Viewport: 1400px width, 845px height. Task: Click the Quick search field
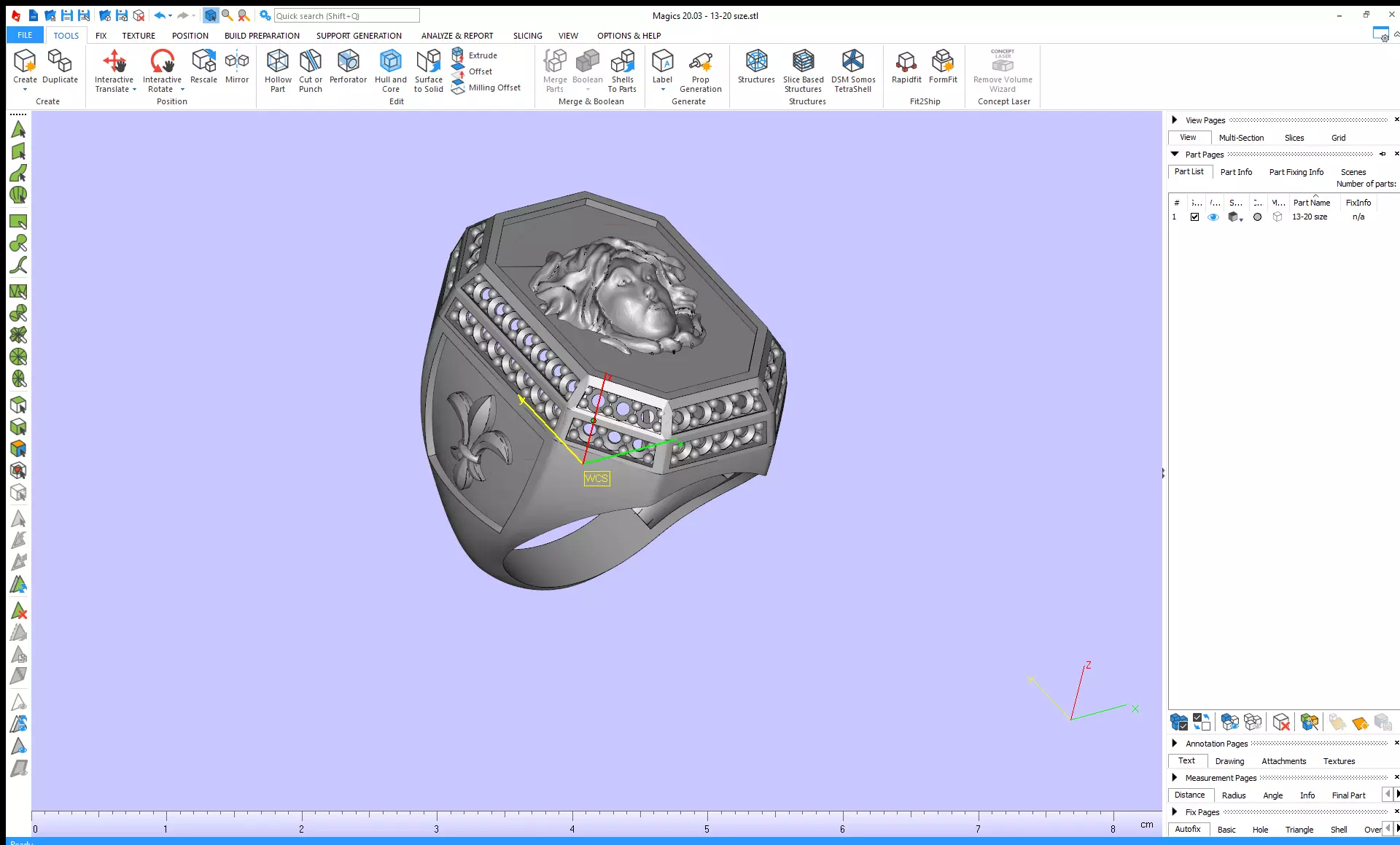click(x=346, y=15)
